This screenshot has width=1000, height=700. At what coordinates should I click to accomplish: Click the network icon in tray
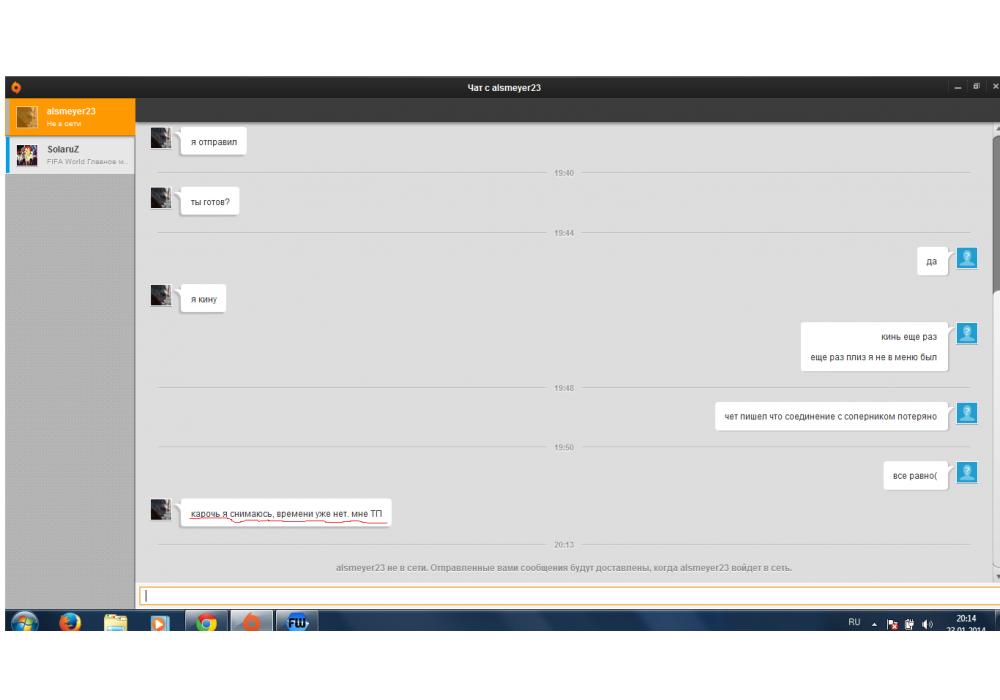point(909,624)
